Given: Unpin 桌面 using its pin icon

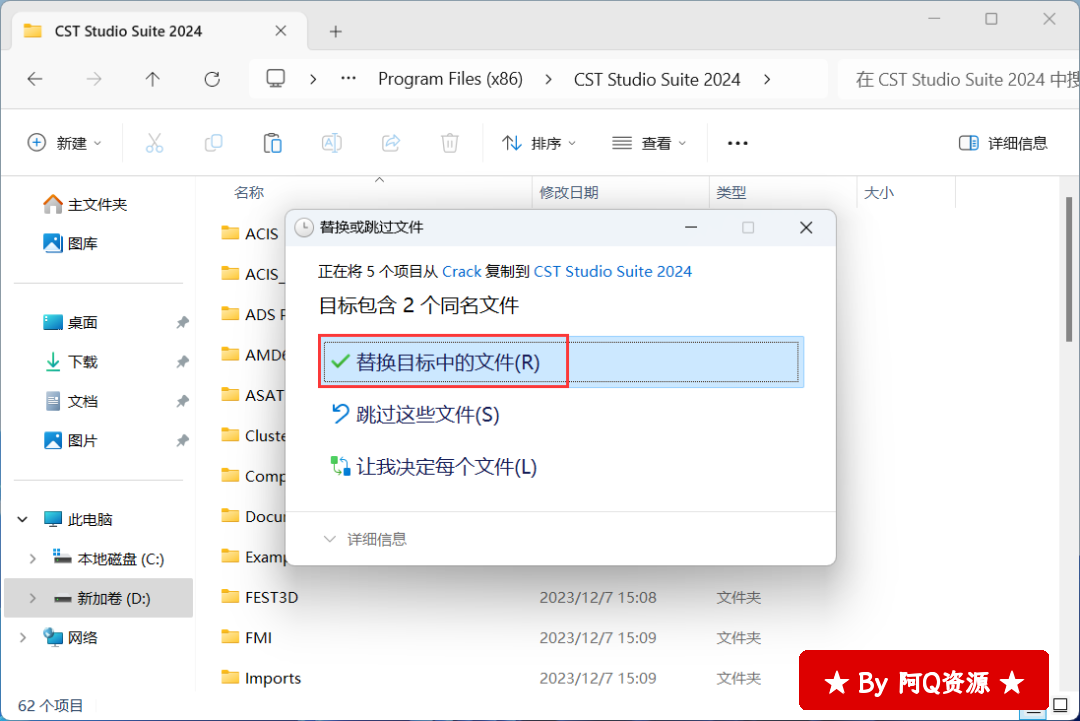Looking at the screenshot, I should point(182,322).
